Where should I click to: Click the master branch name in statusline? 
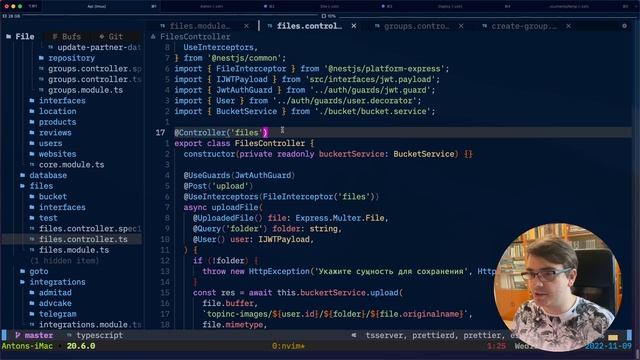click(39, 335)
